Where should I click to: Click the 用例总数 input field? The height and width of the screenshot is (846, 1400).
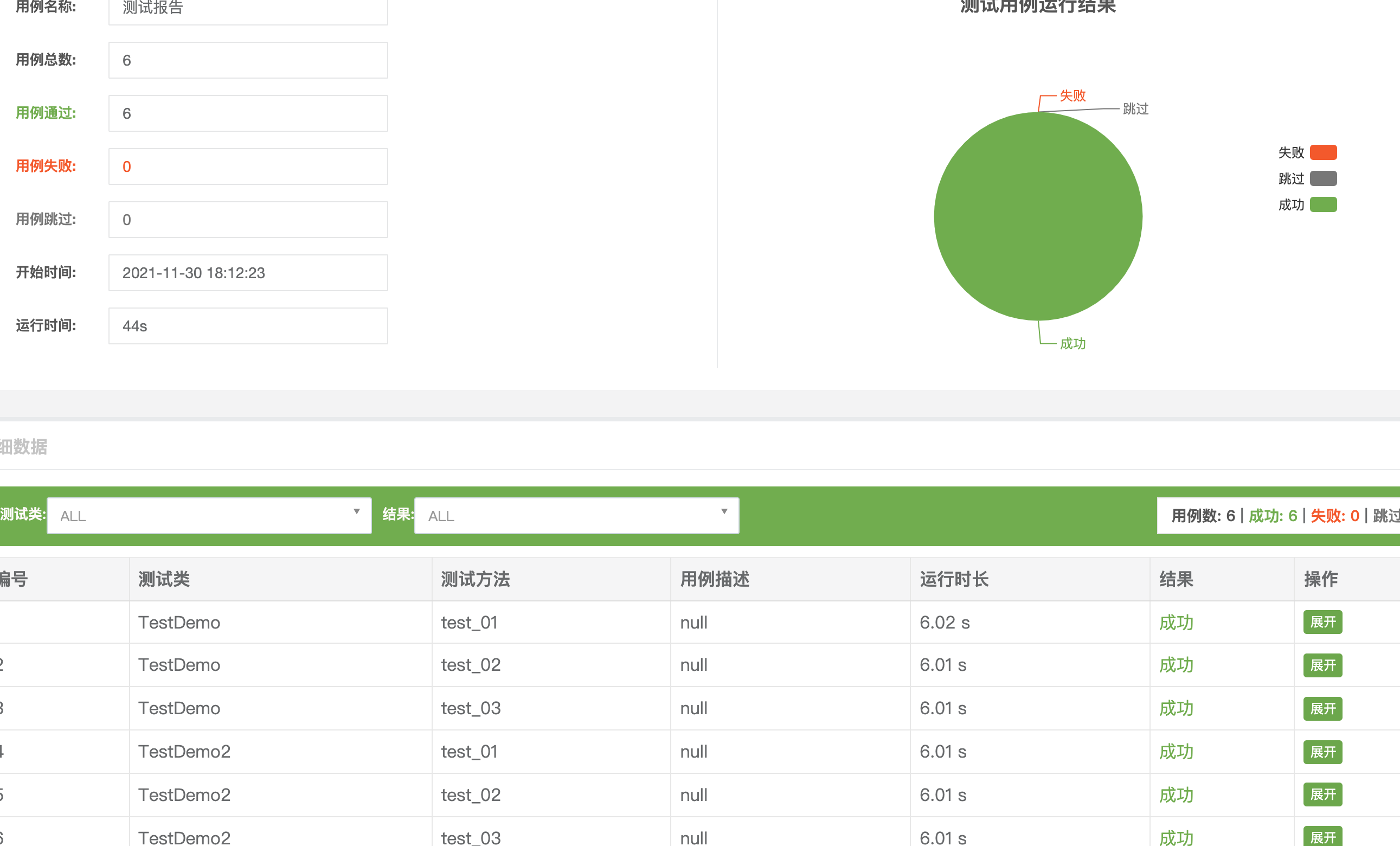(x=248, y=60)
